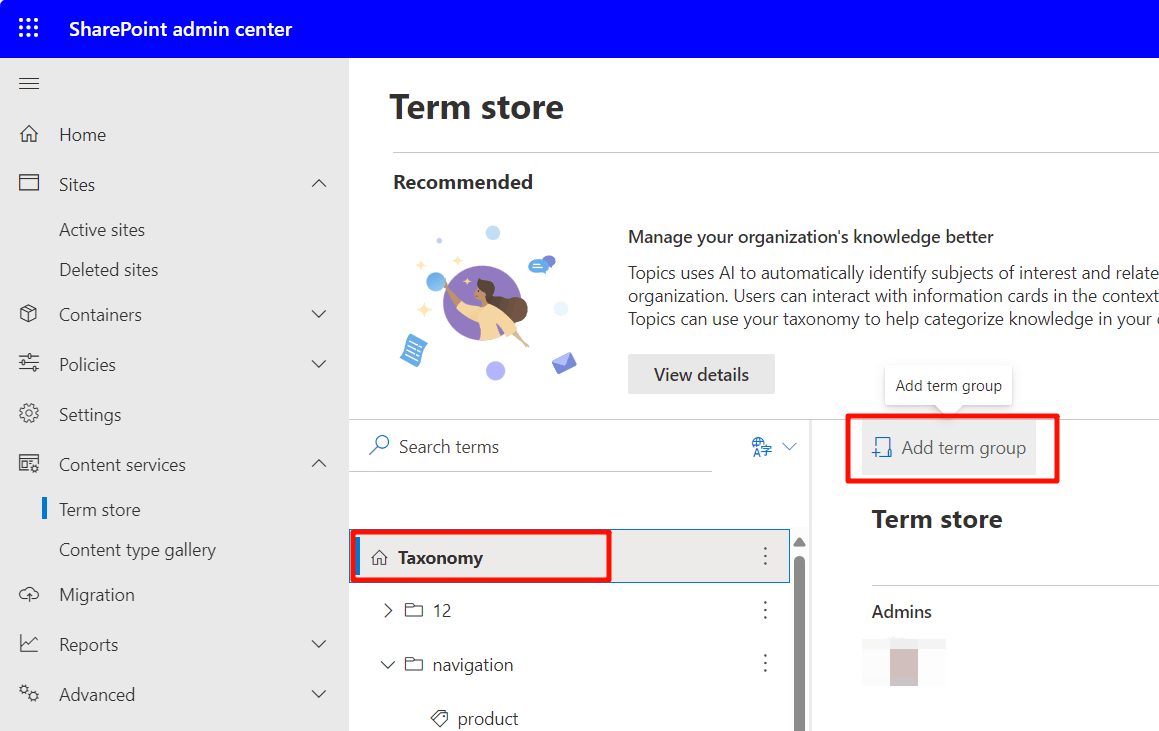Screen dimensions: 1159x731
Task: Click the Policies label in sidebar
Action: 87,364
